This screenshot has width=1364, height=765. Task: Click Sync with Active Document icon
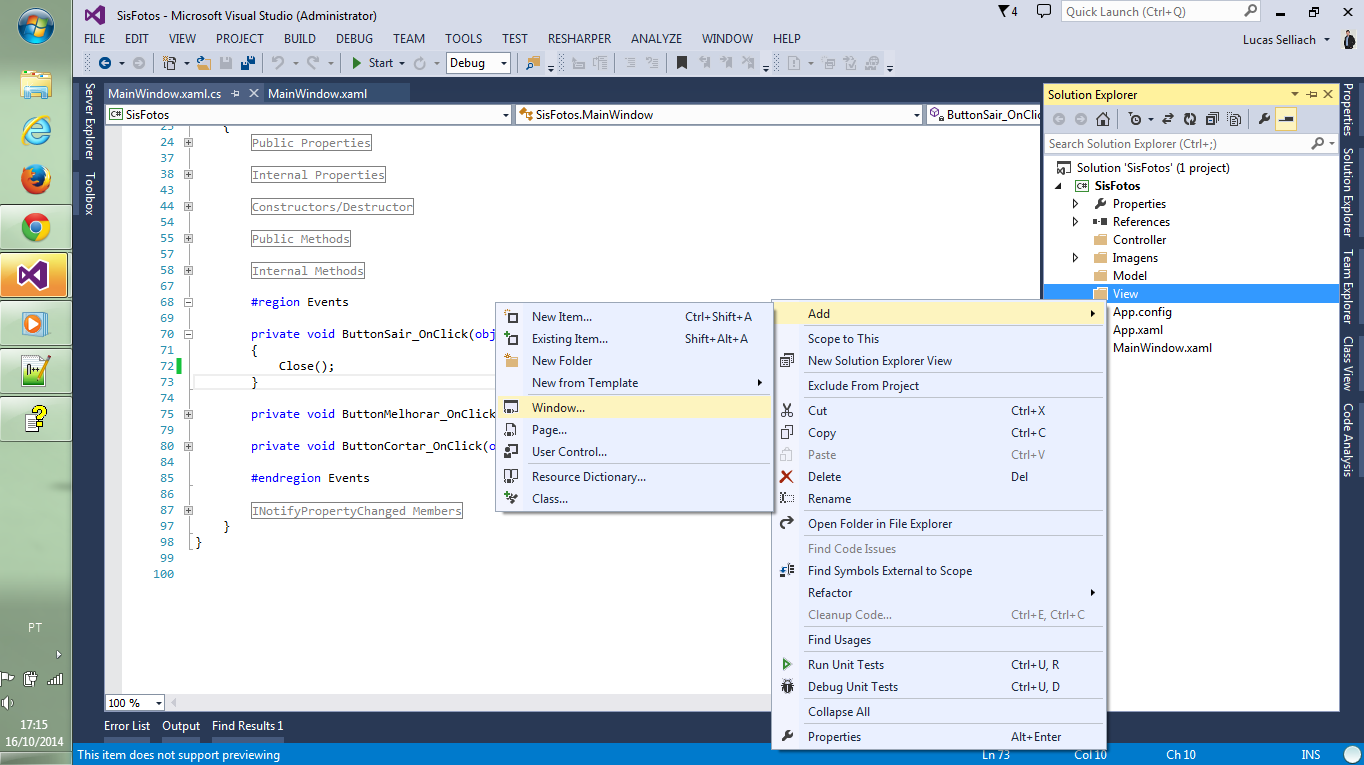tap(1167, 119)
